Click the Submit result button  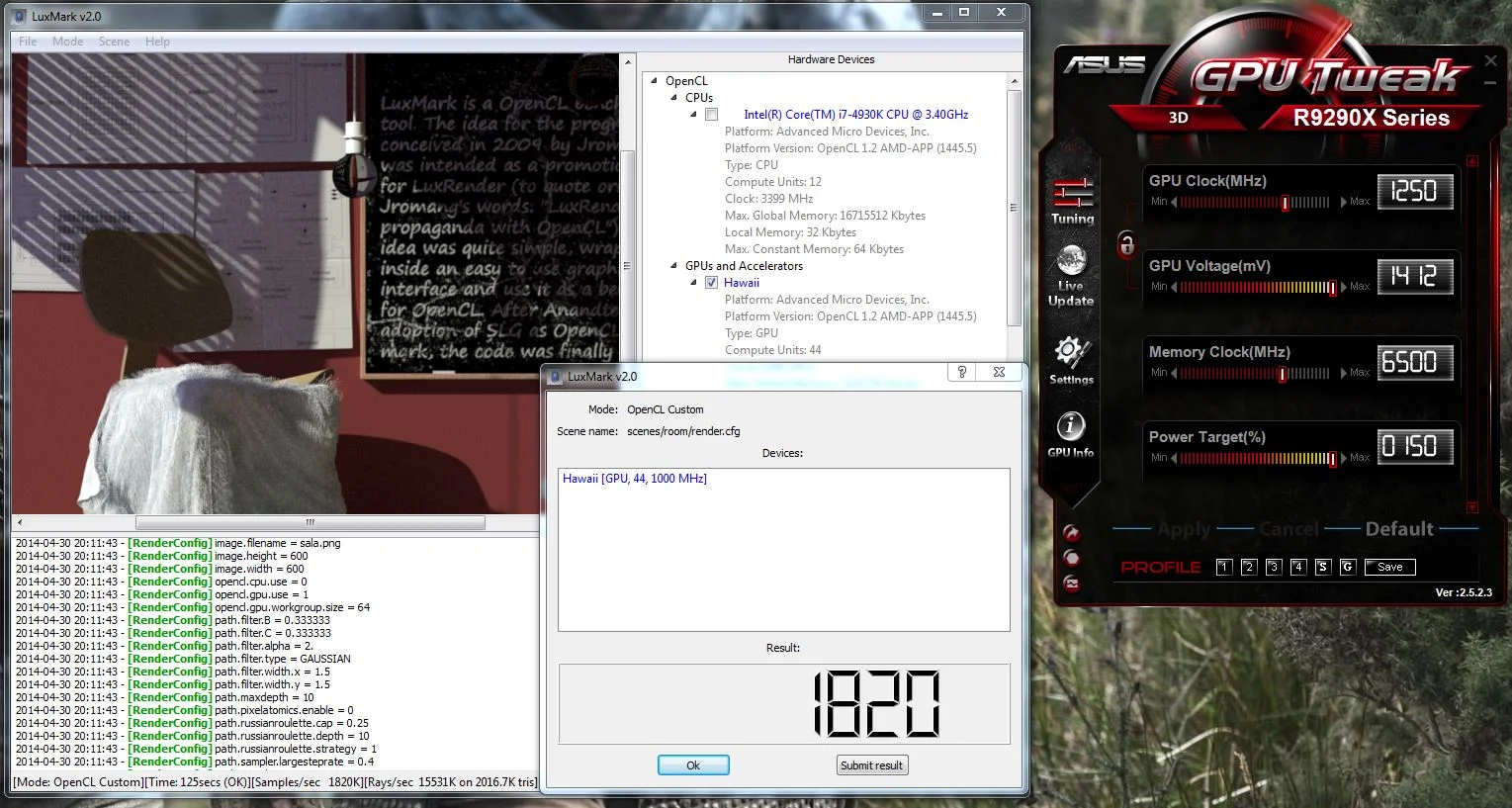pos(871,765)
